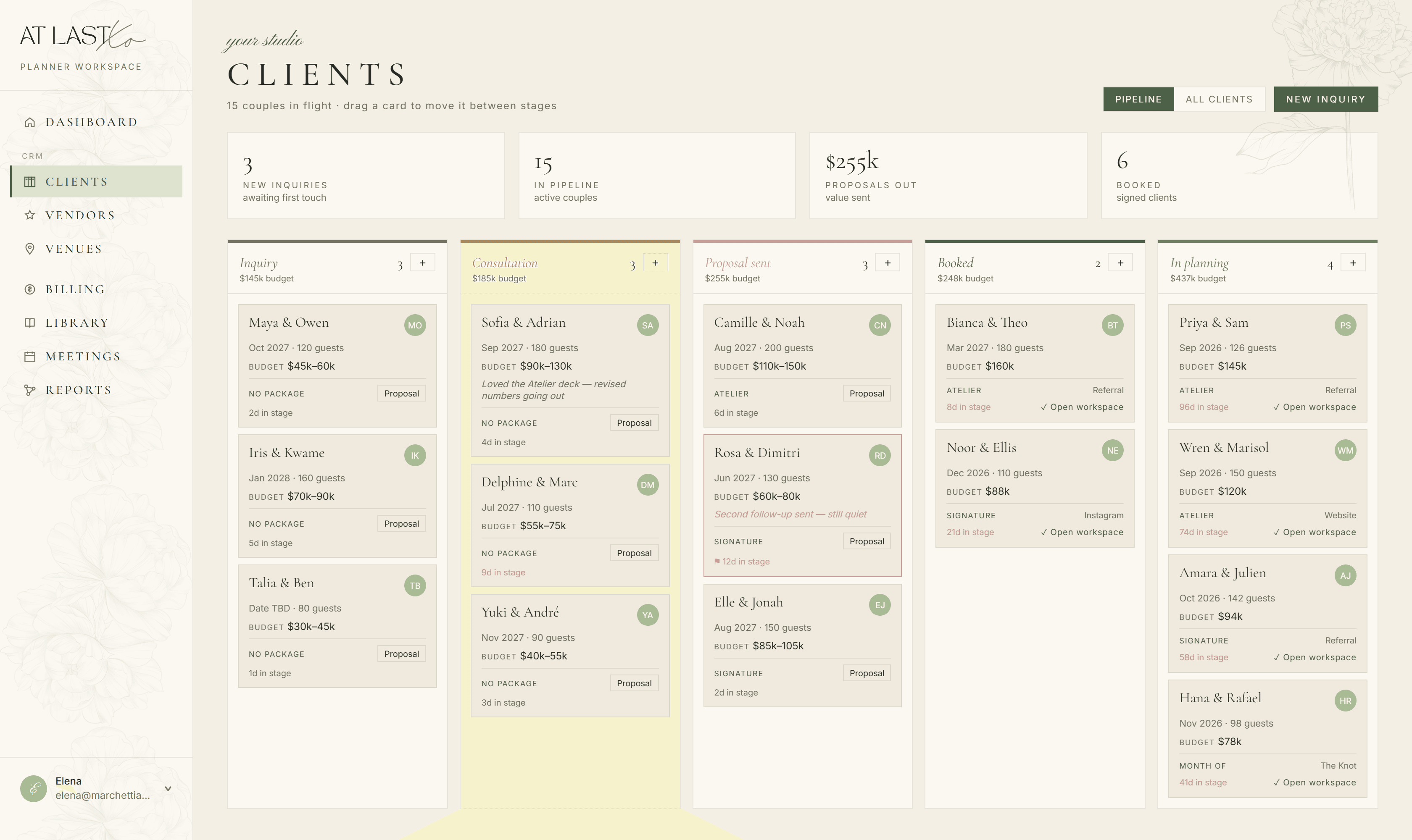The image size is (1412, 840).
Task: Click "12d in stage" flag on Rosa & Dimitri
Action: 742,562
